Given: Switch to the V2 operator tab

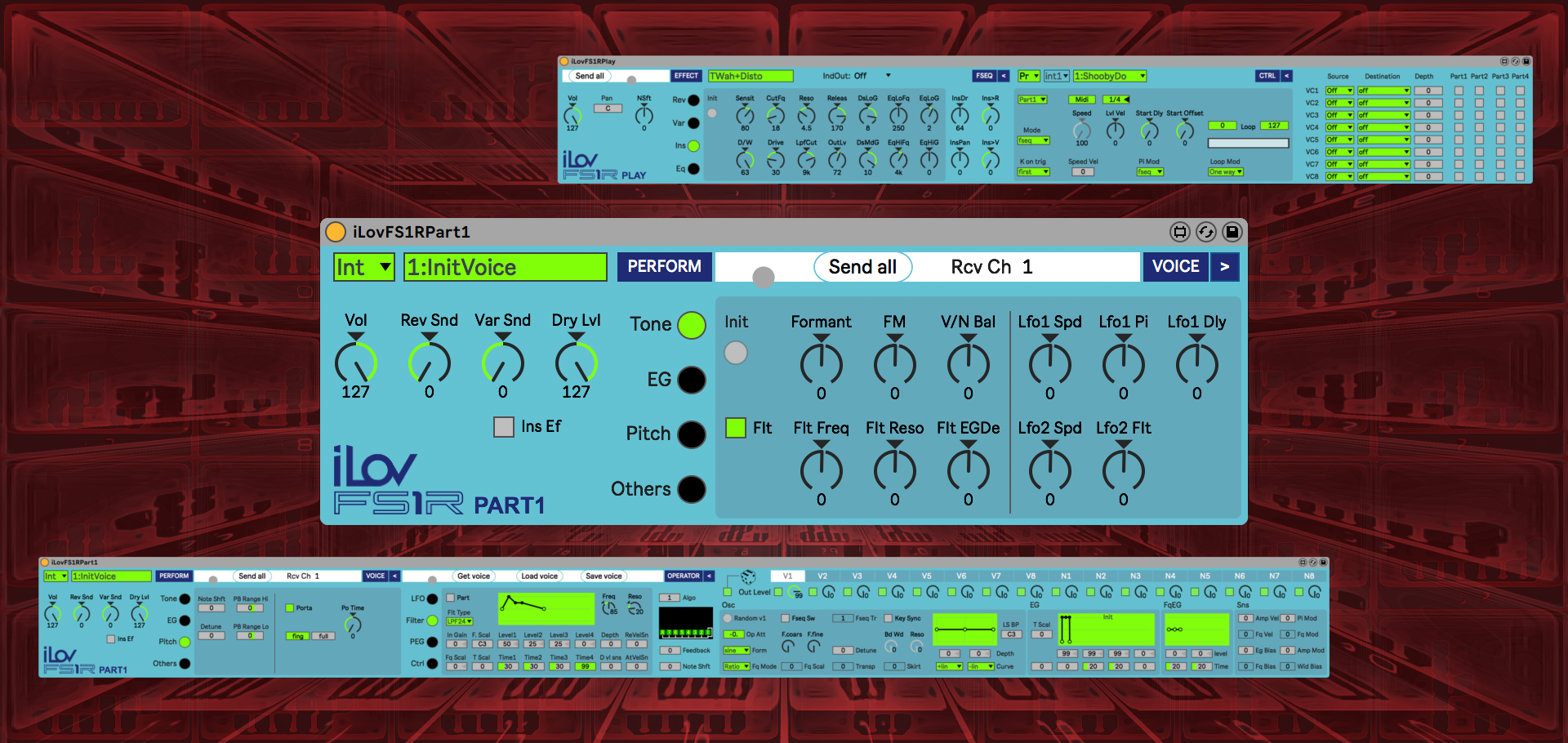Looking at the screenshot, I should [x=822, y=576].
